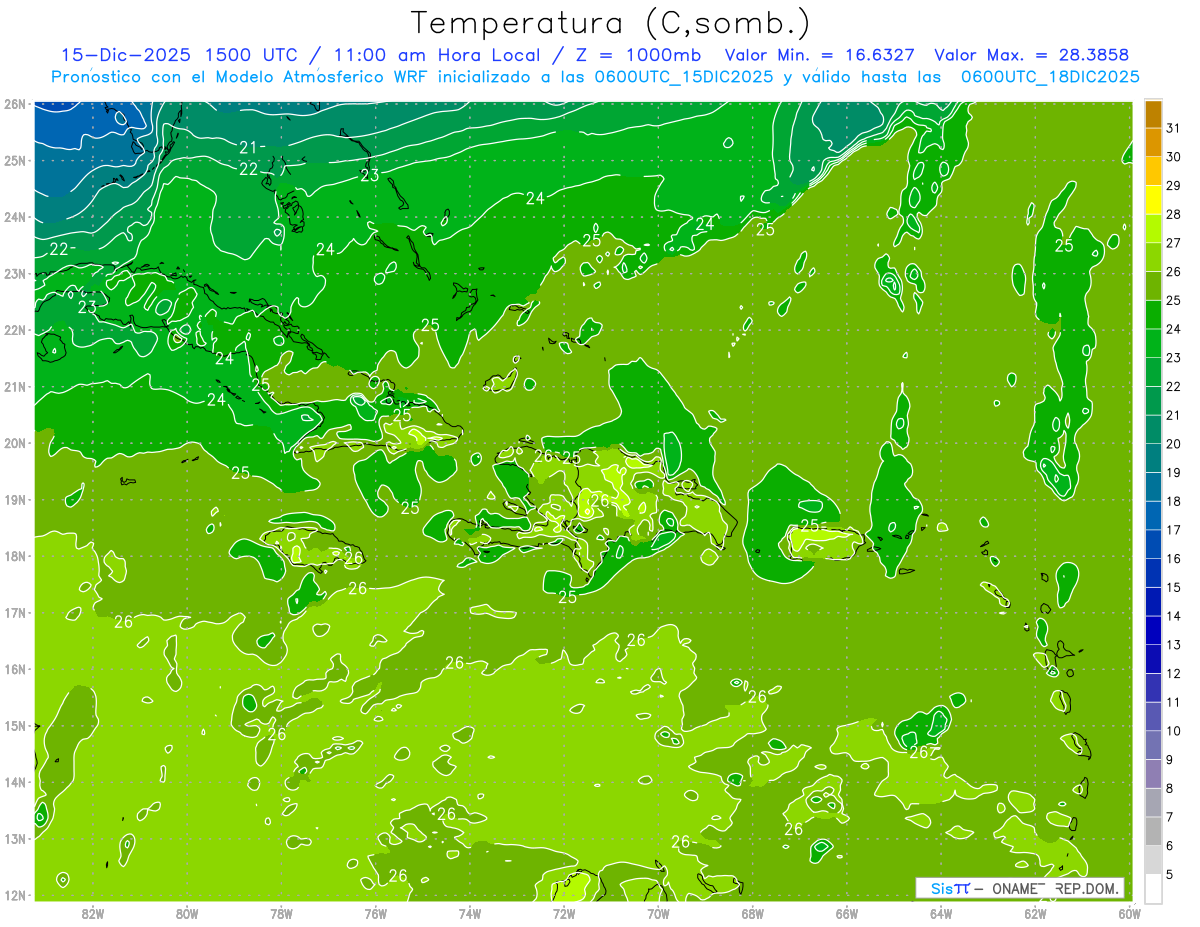The height and width of the screenshot is (927, 1200).
Task: Click the "11:00 am Hora Local" text
Action: [436, 55]
